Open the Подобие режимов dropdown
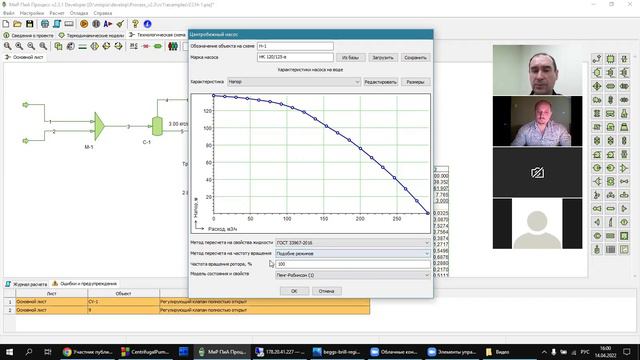This screenshot has height=360, width=640. pos(353,253)
